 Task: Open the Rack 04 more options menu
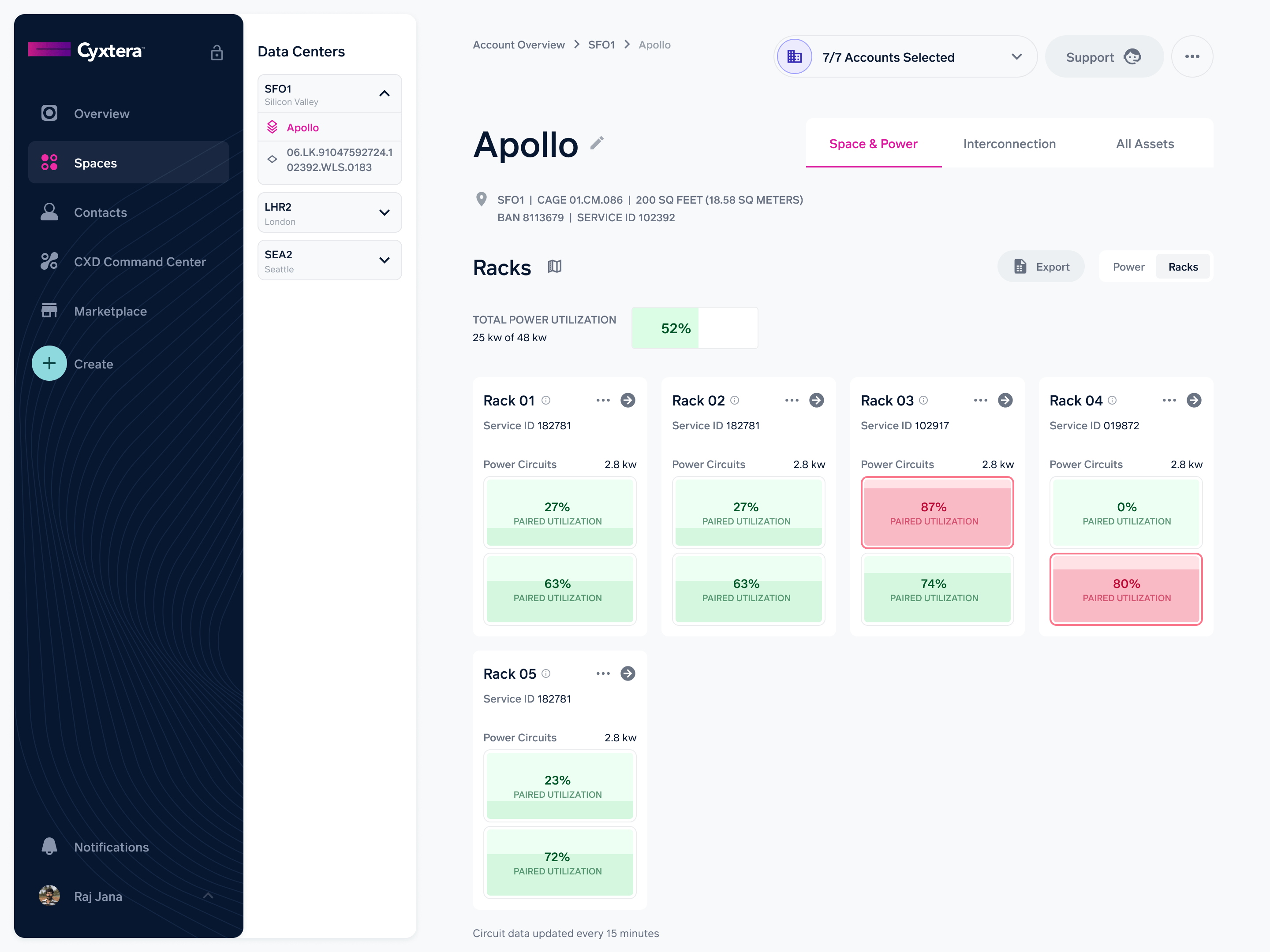pos(1169,401)
